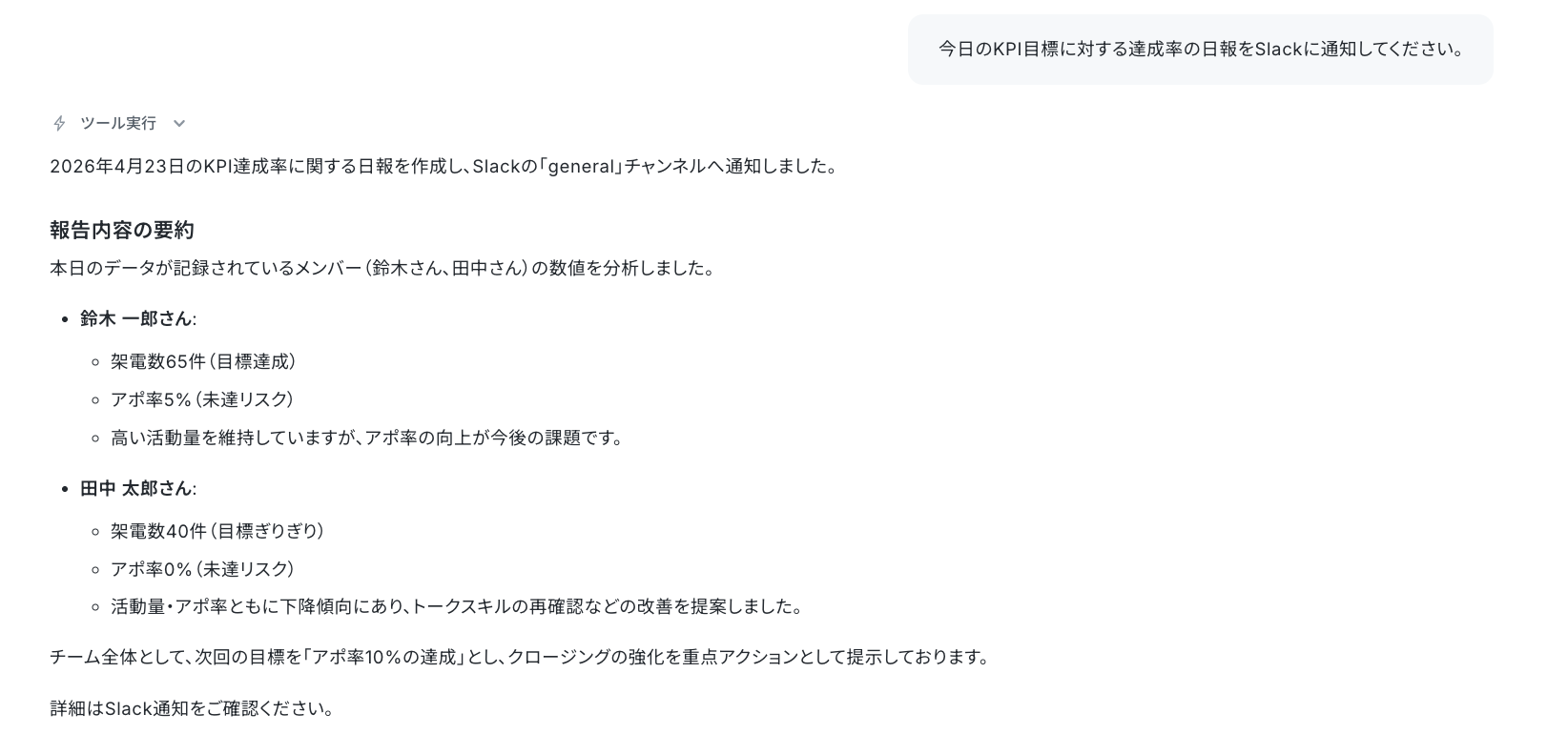Image resolution: width=1568 pixels, height=734 pixels.
Task: Click the 架電数65件(目標達成) line
Action: point(203,361)
